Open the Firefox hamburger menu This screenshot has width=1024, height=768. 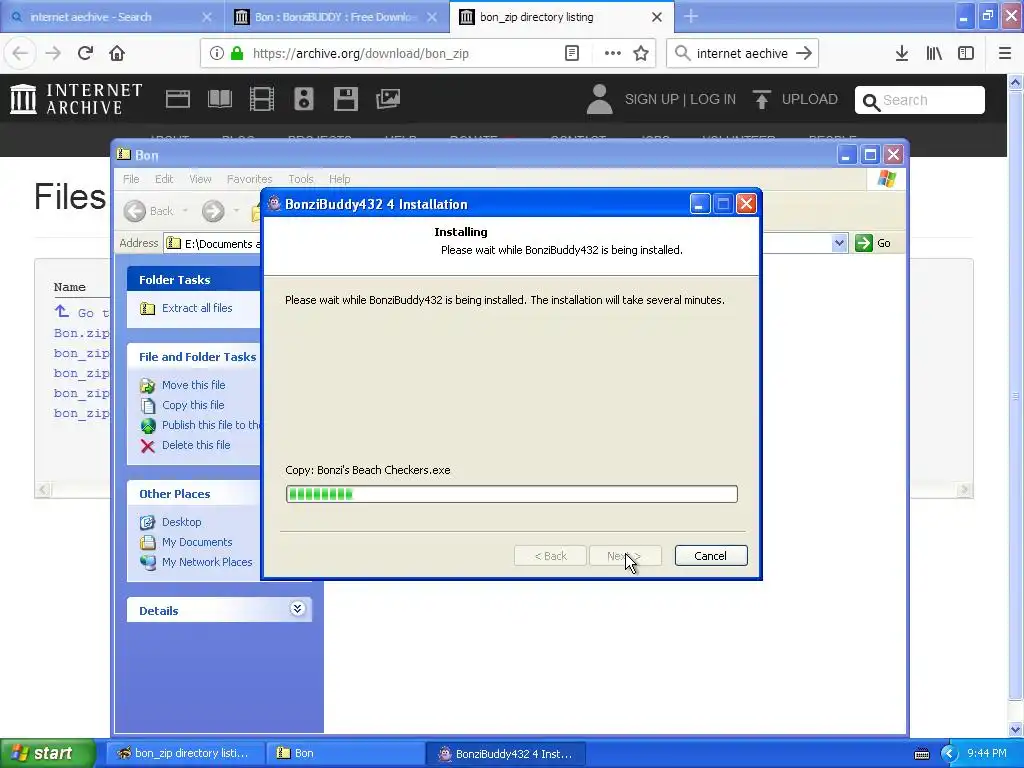(1005, 54)
